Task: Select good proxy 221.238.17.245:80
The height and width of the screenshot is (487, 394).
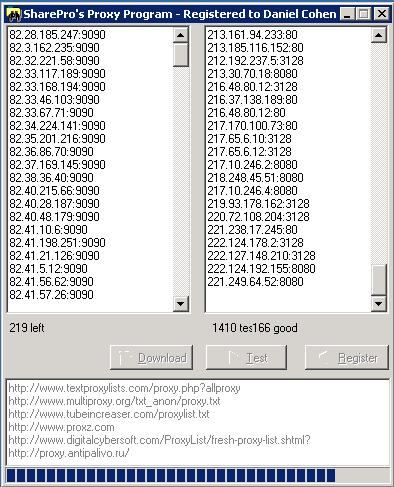Action: (x=252, y=230)
